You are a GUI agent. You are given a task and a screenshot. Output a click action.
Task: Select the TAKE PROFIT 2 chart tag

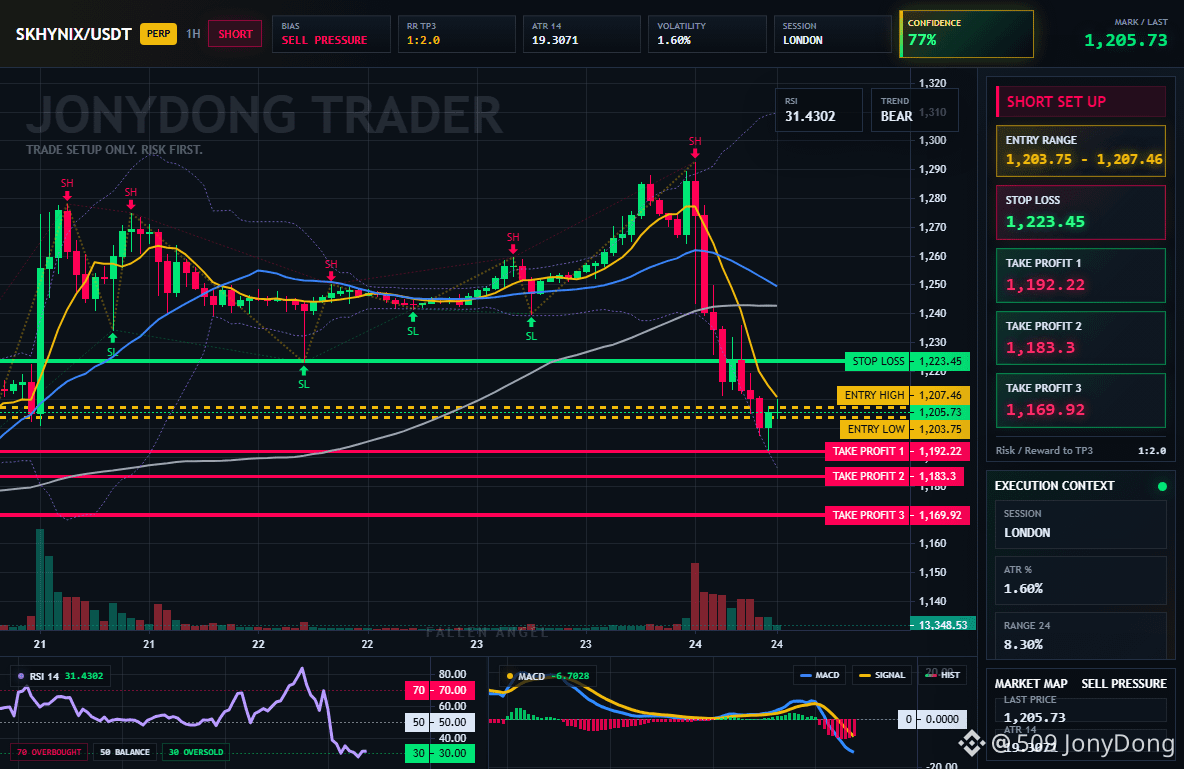click(868, 476)
